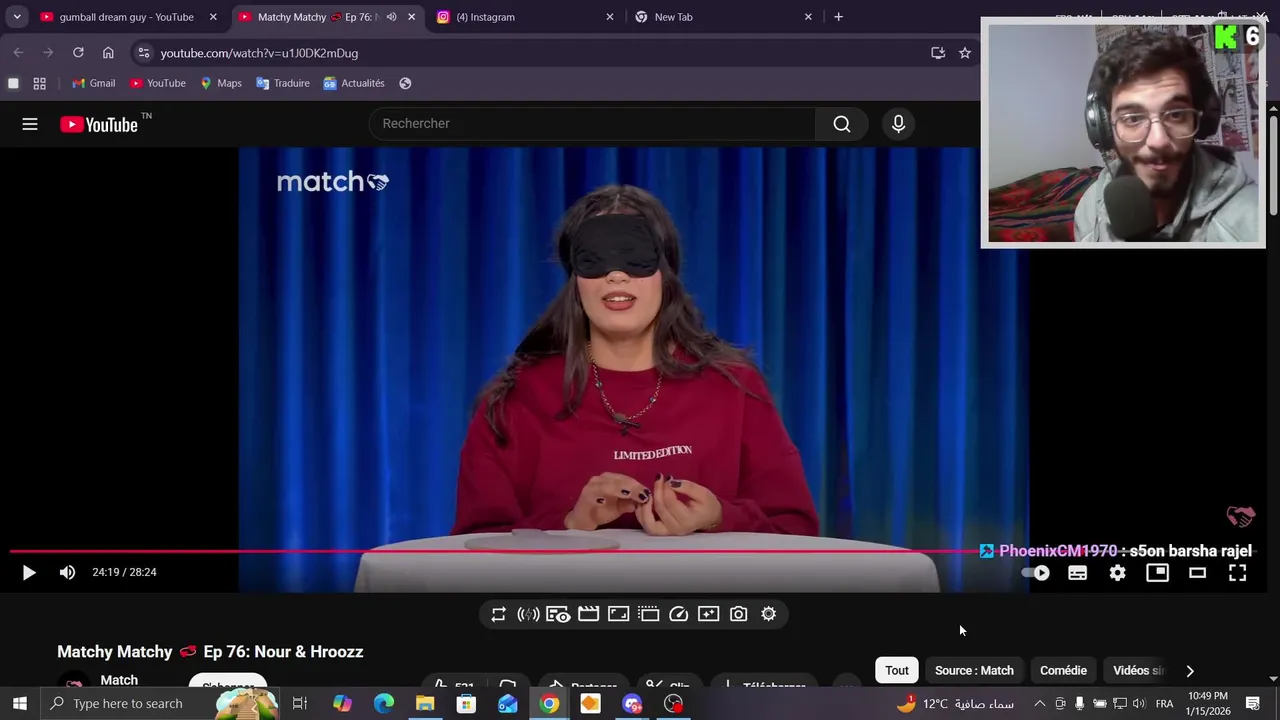
Task: Select the Comédie filter chip
Action: click(x=1063, y=670)
